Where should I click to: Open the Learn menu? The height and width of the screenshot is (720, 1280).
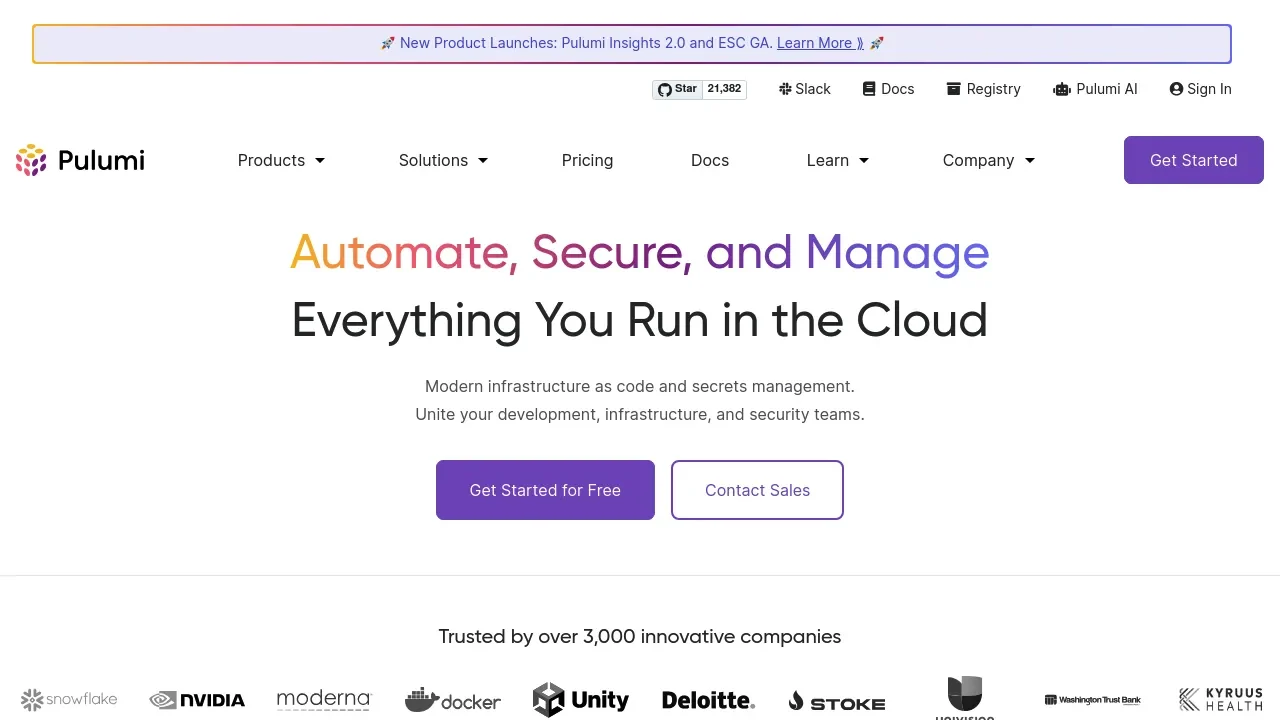(838, 160)
